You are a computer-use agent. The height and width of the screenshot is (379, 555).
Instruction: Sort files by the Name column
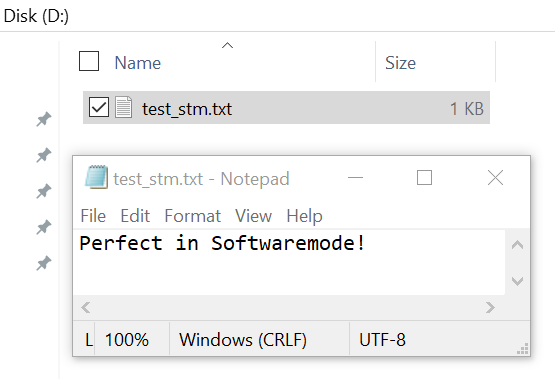[x=138, y=63]
